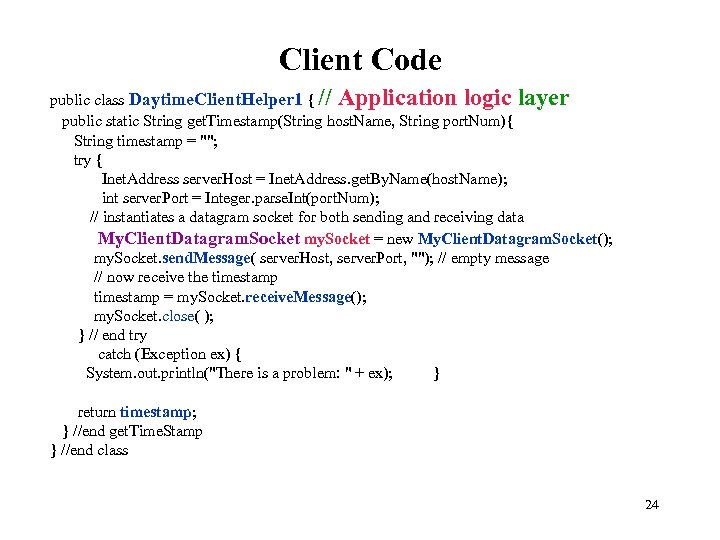Image resolution: width=720 pixels, height=540 pixels.
Task: Click the purple 'MyClientDatagramSocket' type name
Action: coord(199,239)
